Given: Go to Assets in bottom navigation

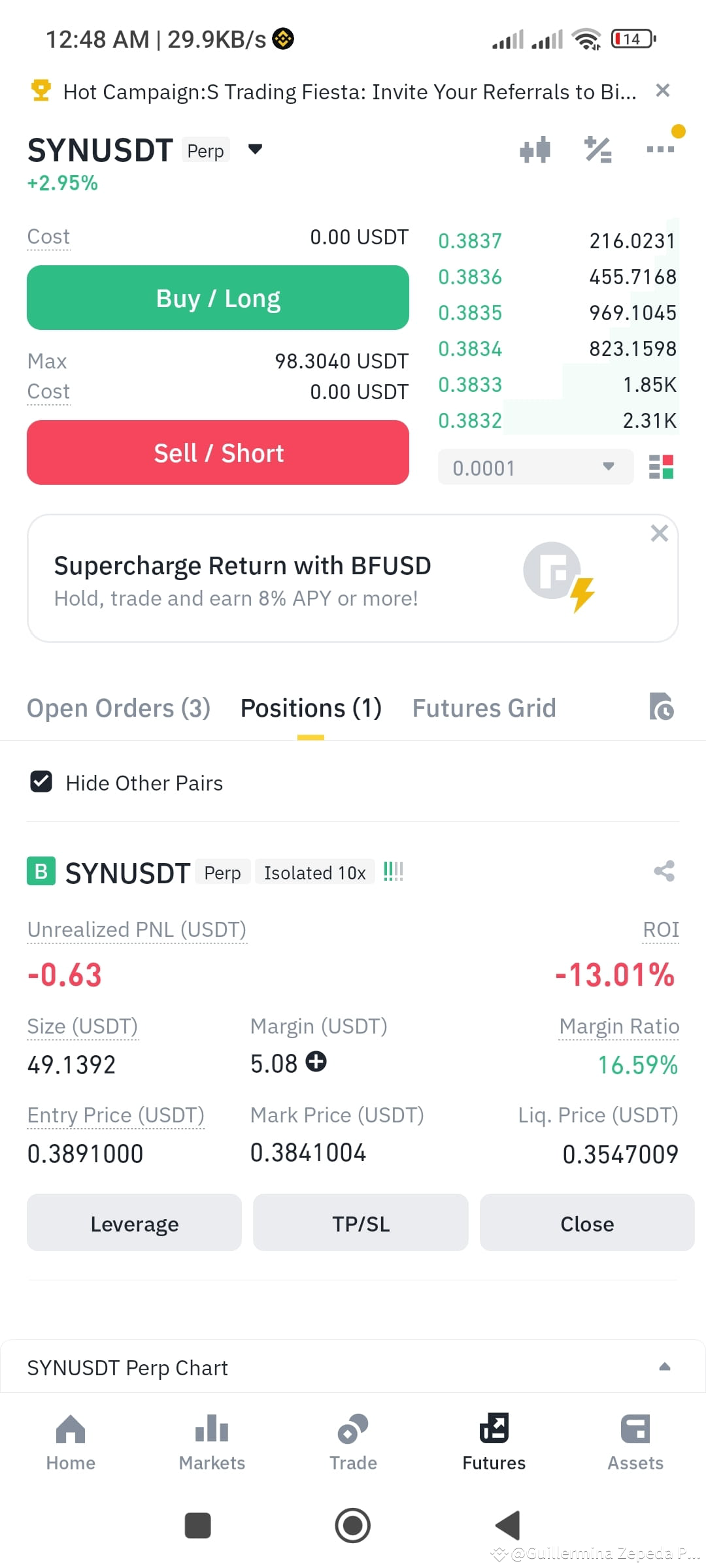Looking at the screenshot, I should click(635, 1443).
